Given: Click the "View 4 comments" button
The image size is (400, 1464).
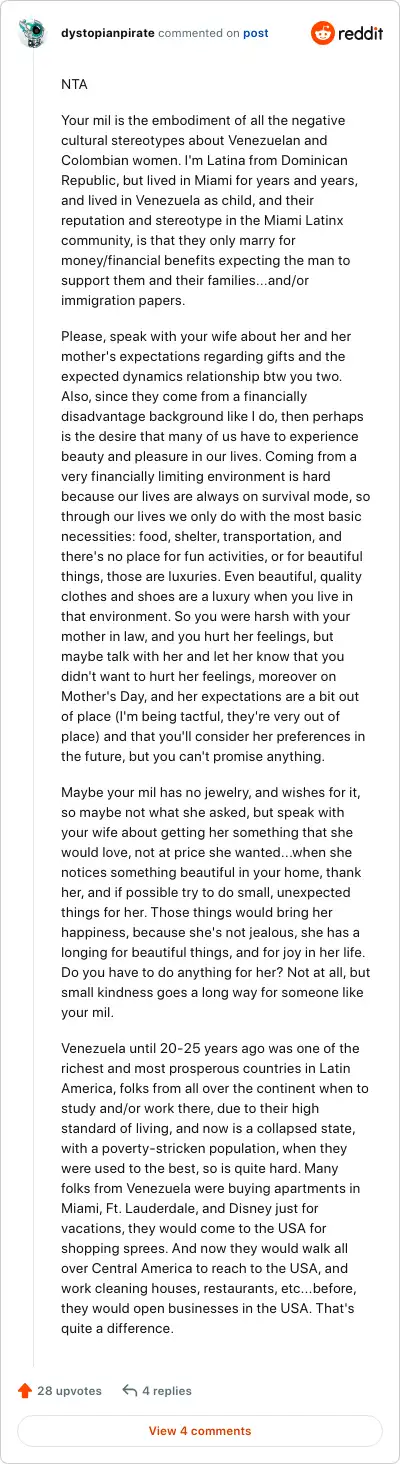Looking at the screenshot, I should point(200,1430).
